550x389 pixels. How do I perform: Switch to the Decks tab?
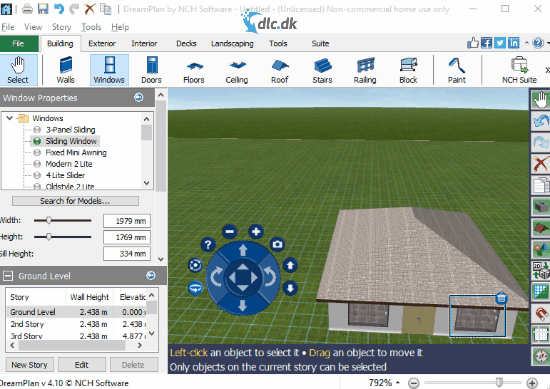(186, 43)
